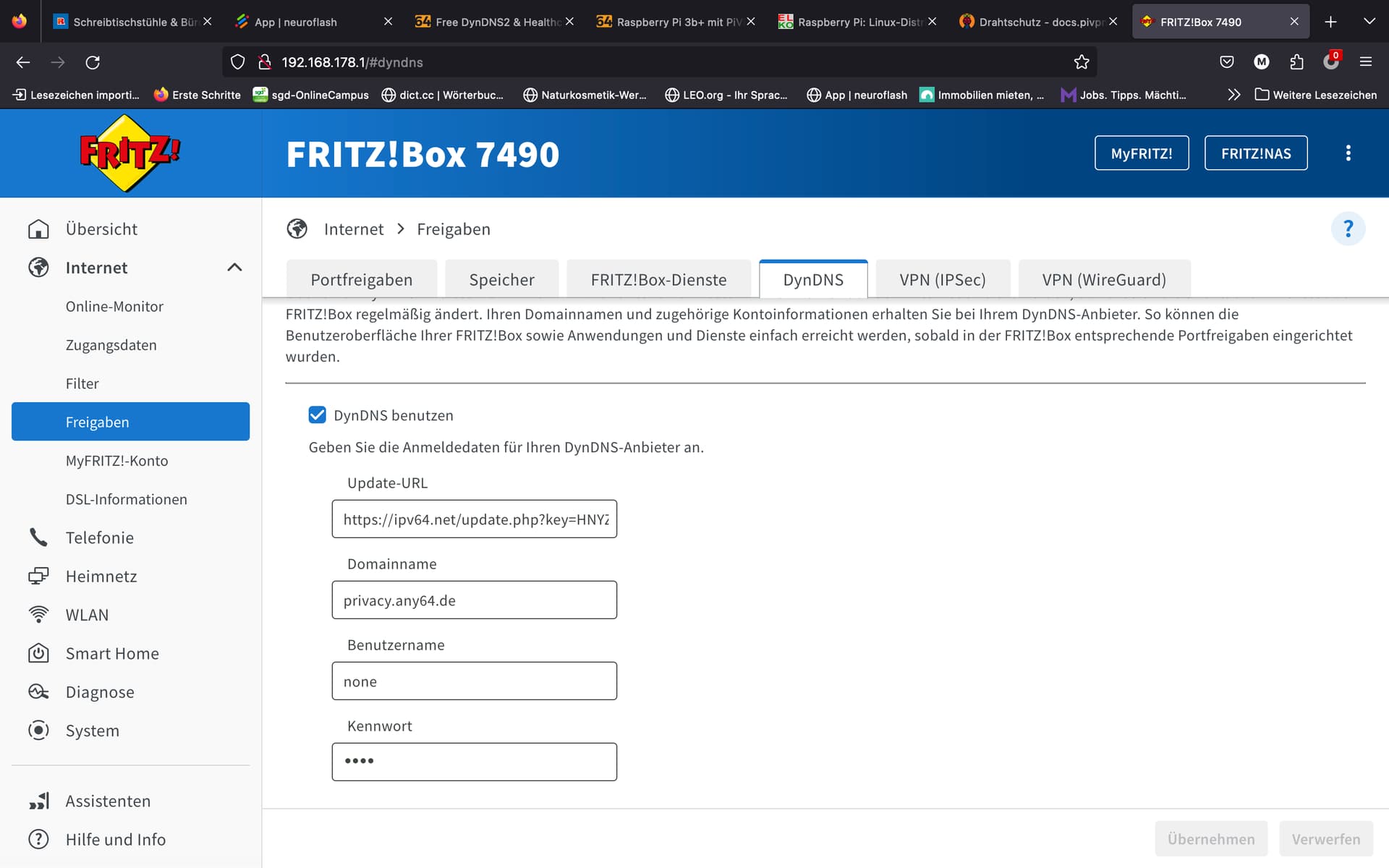
Task: Click the breadcrumb globe icon
Action: pos(297,229)
